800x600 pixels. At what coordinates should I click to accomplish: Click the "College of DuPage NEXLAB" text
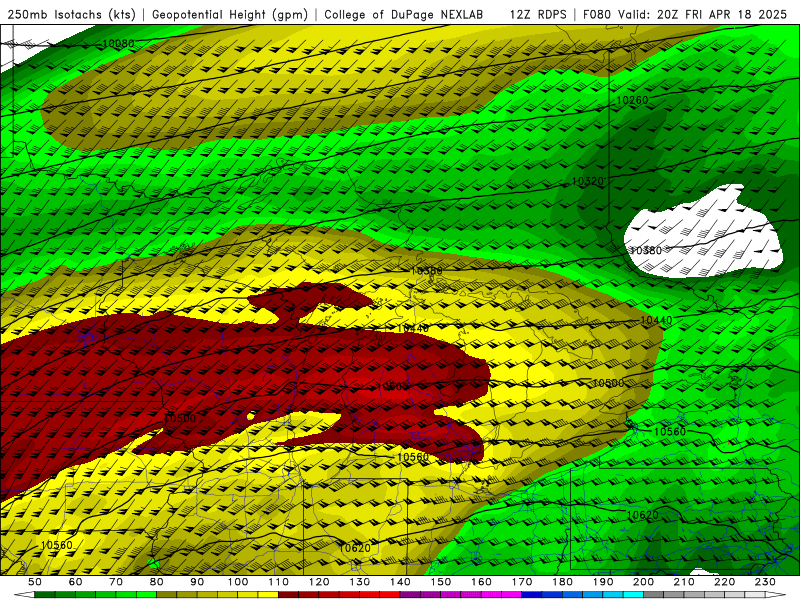(x=403, y=15)
